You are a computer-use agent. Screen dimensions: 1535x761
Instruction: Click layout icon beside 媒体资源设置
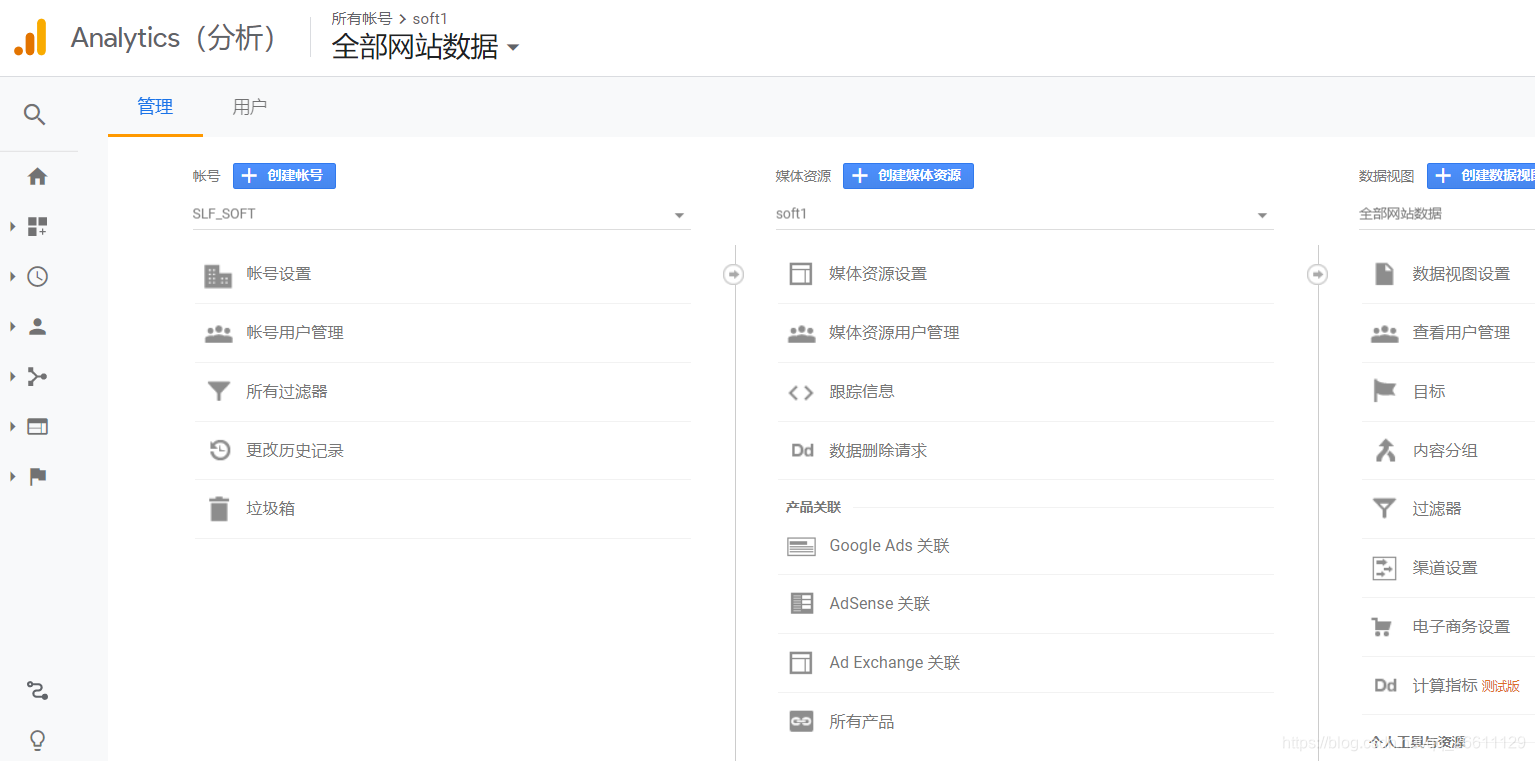[x=801, y=274]
